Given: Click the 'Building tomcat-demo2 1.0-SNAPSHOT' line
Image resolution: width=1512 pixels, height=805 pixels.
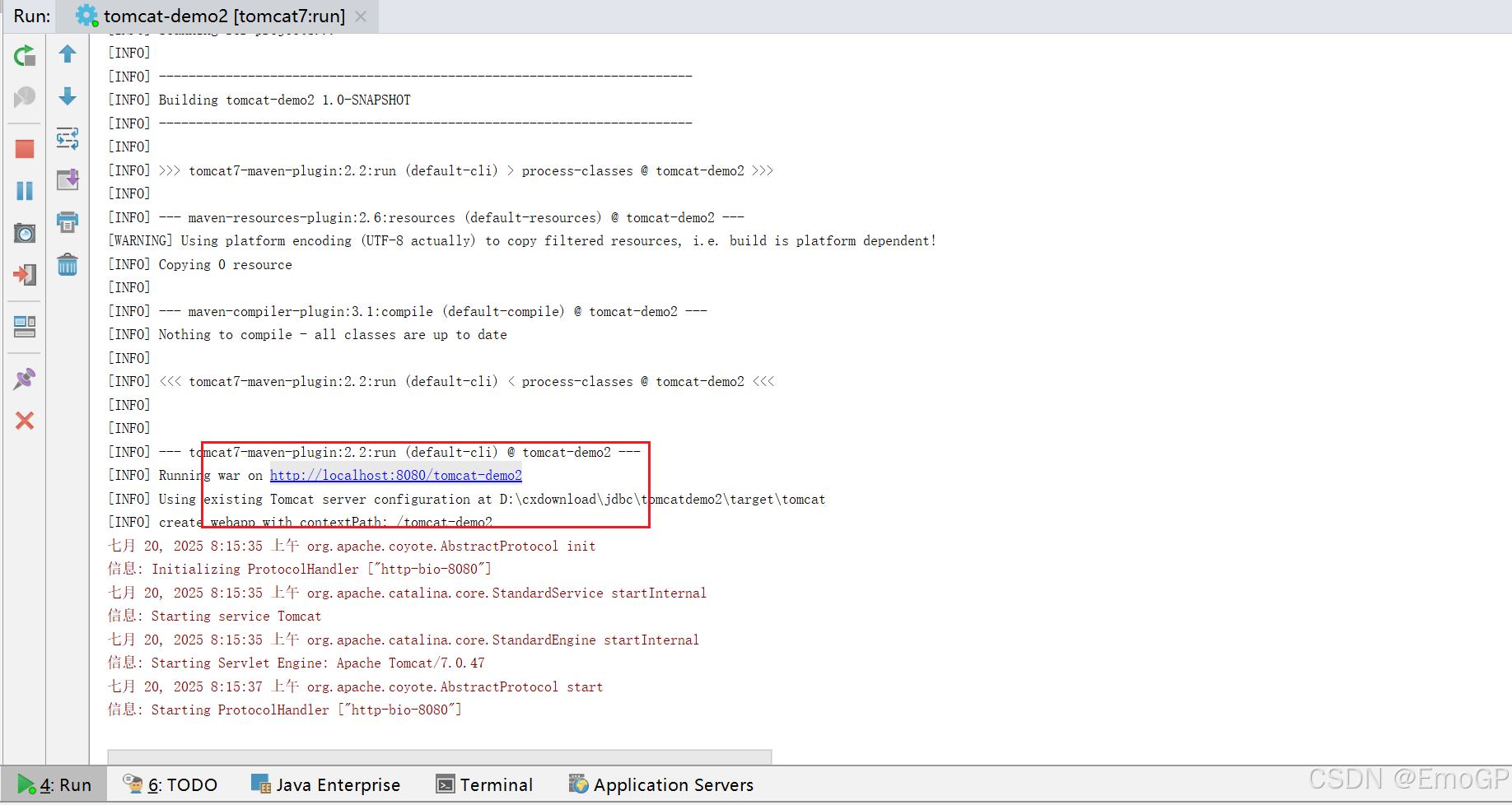Looking at the screenshot, I should tap(259, 100).
